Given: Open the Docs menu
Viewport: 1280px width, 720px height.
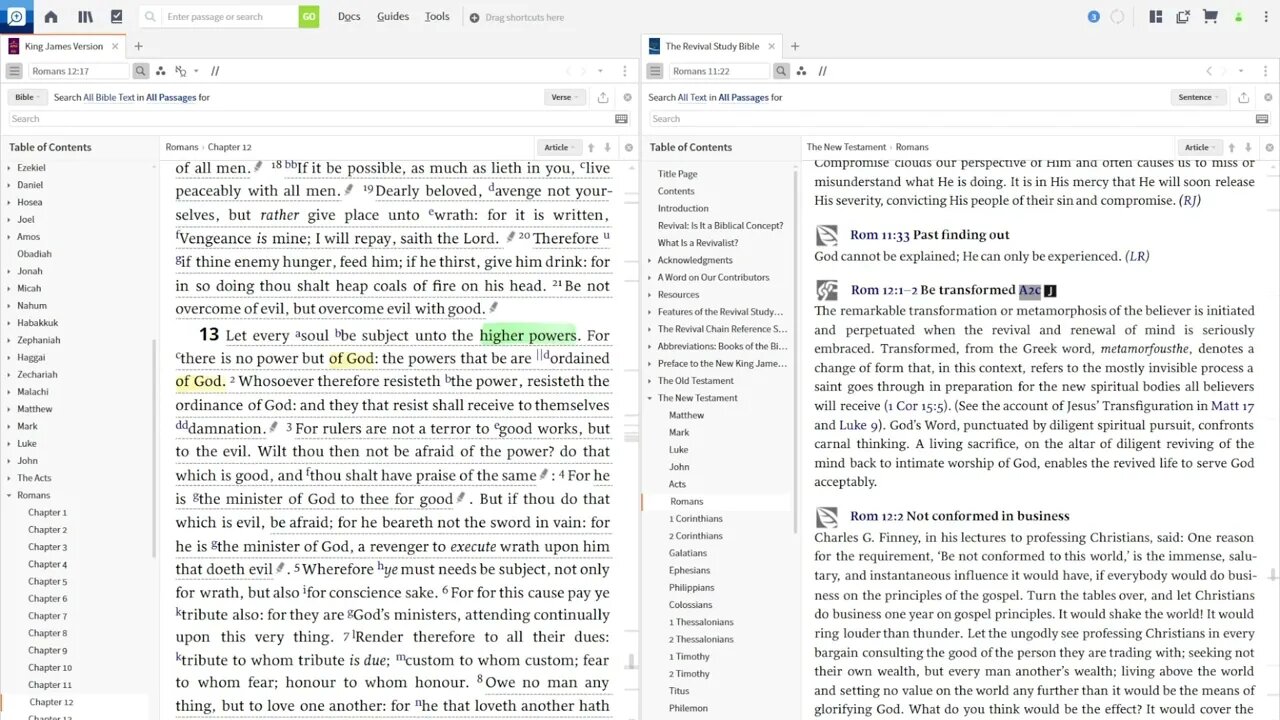Looking at the screenshot, I should [x=349, y=17].
